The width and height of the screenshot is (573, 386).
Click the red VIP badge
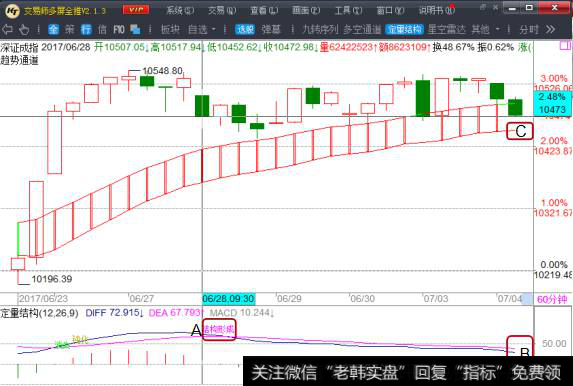tap(136, 10)
